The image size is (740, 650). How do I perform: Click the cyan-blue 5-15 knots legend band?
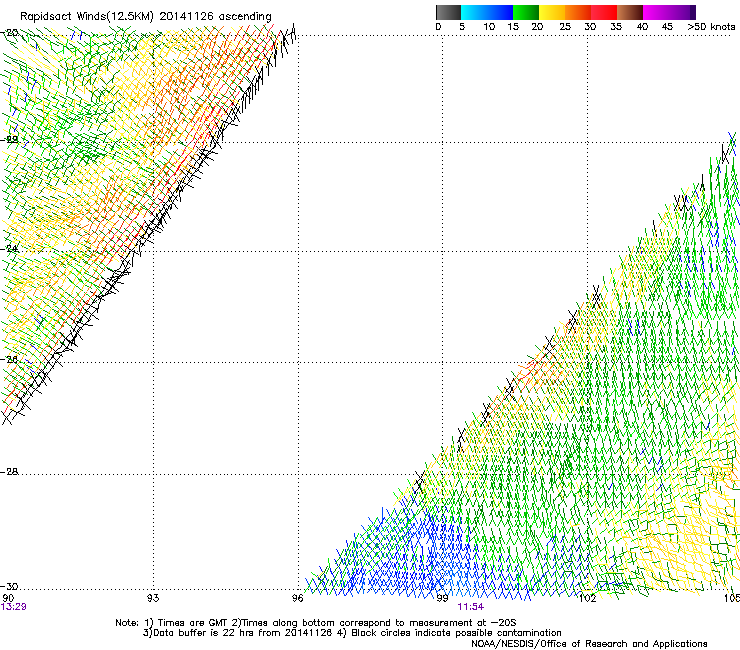(x=487, y=12)
